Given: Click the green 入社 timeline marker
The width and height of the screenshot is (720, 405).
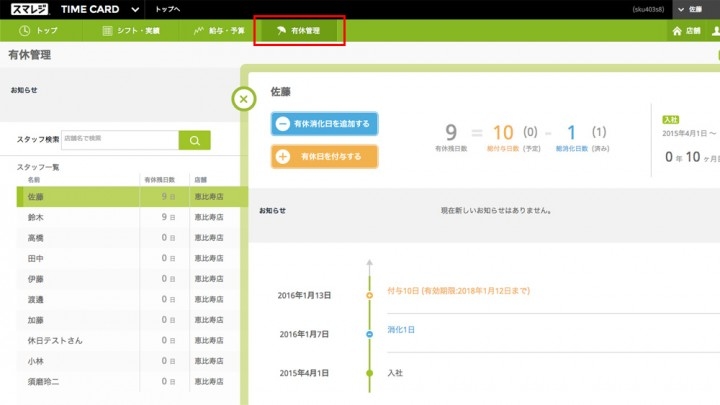Looking at the screenshot, I should pyautogui.click(x=370, y=372).
